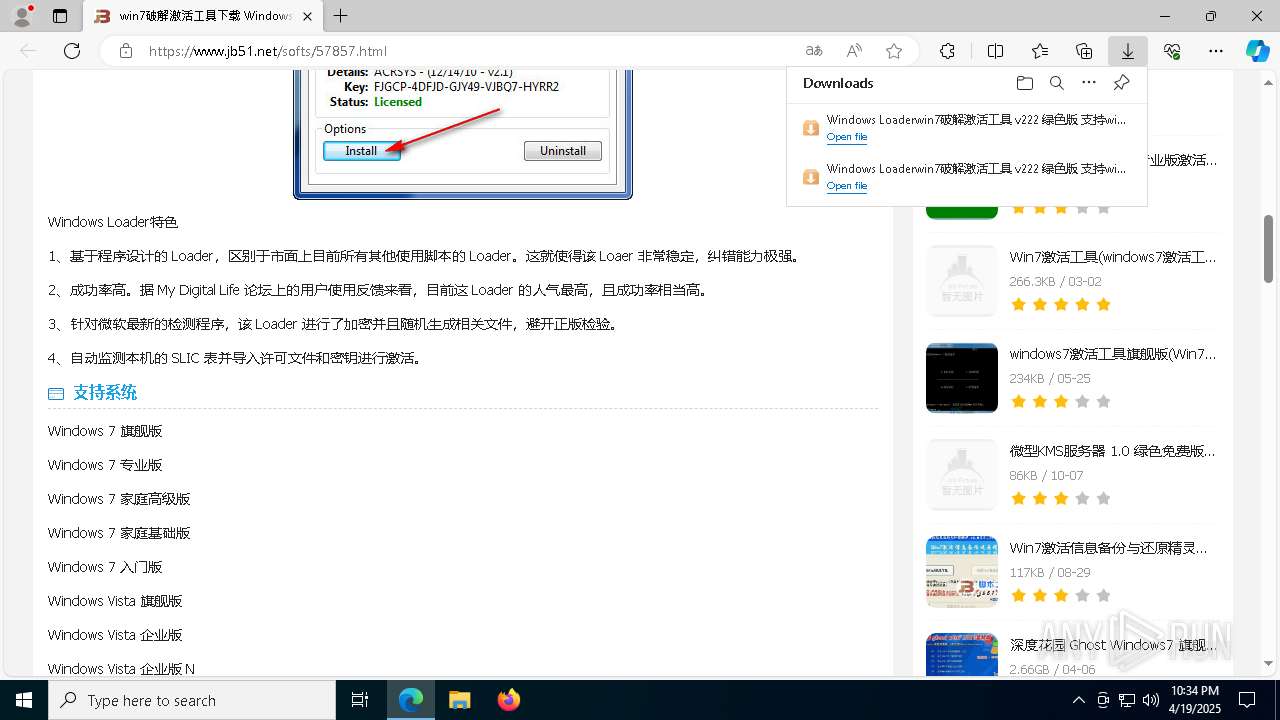Screen dimensions: 1280x720
Task: Click the jb51.net address bar URL
Action: click(x=268, y=51)
